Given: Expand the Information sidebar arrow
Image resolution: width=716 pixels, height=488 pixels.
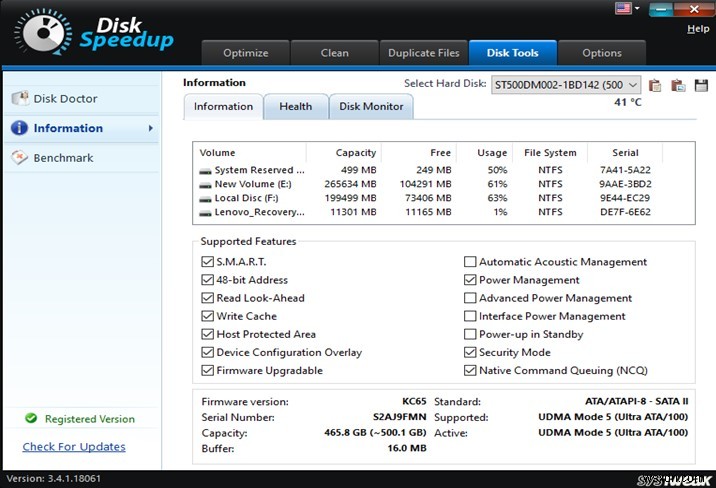Looking at the screenshot, I should [151, 128].
